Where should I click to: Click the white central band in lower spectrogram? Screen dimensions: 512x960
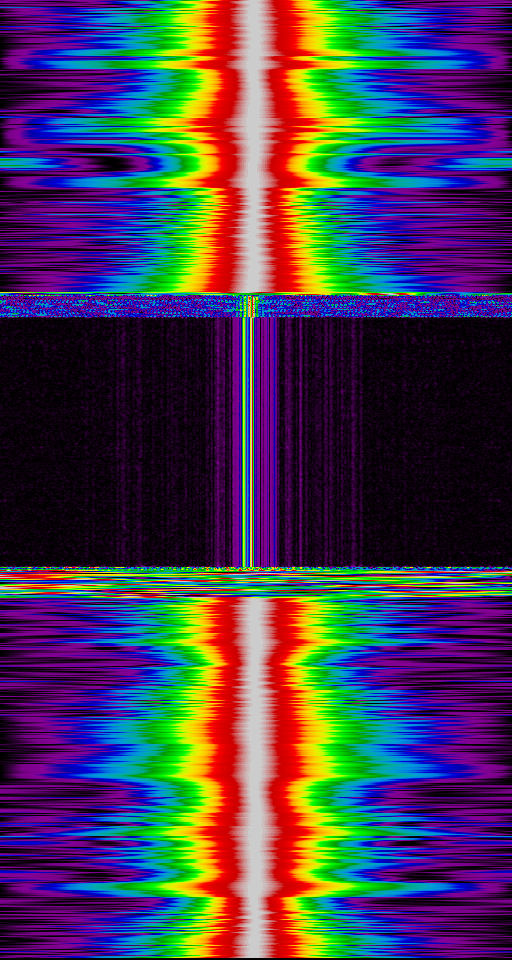click(254, 778)
